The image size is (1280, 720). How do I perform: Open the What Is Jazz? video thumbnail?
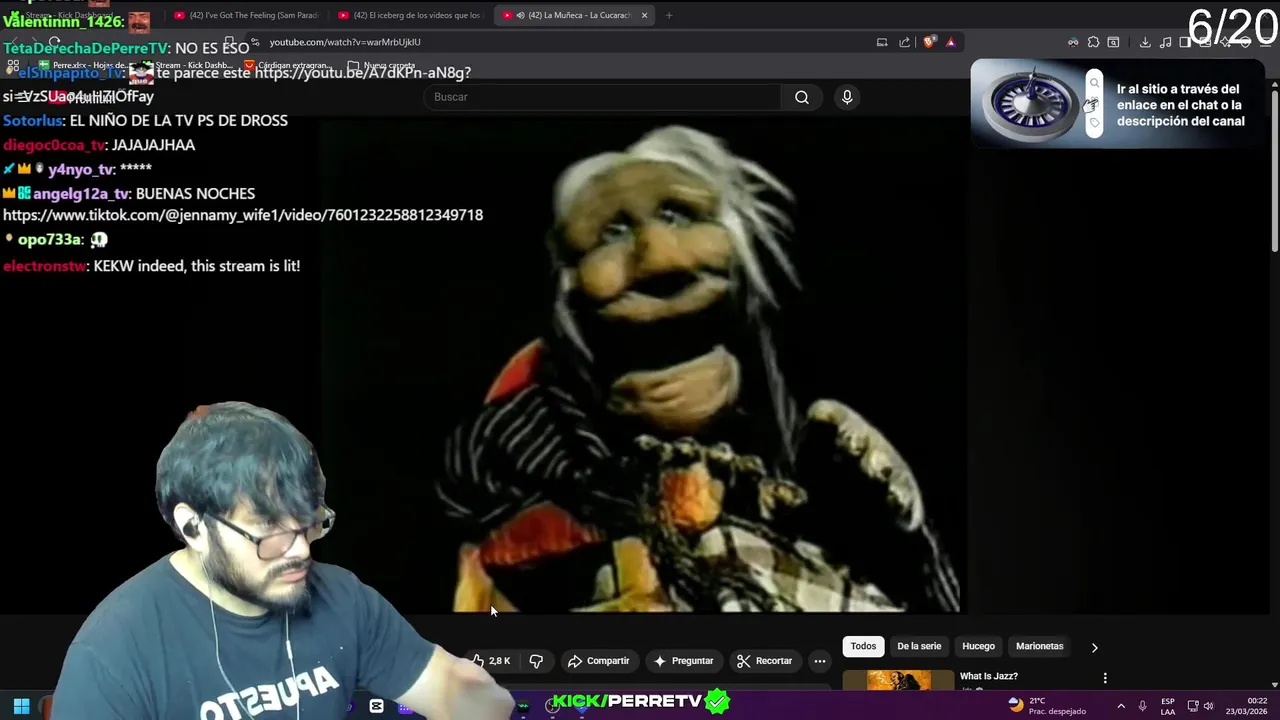tap(898, 680)
